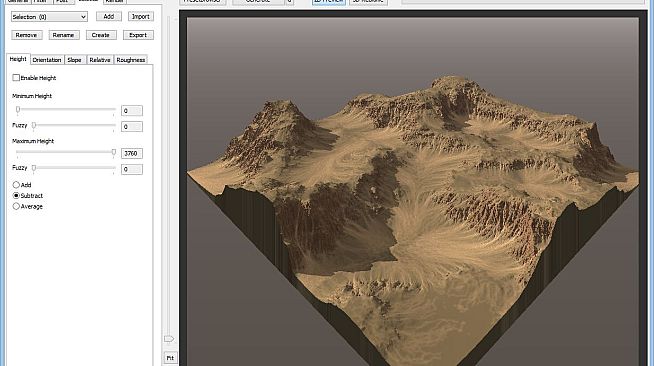Click the Fuzzy slider under Maximum Height
The width and height of the screenshot is (654, 366).
[x=34, y=168]
